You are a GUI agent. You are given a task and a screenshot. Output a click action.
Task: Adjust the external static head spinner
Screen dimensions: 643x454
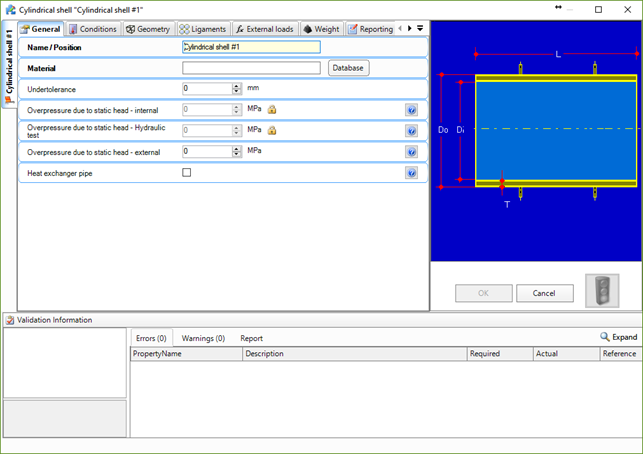(x=237, y=151)
